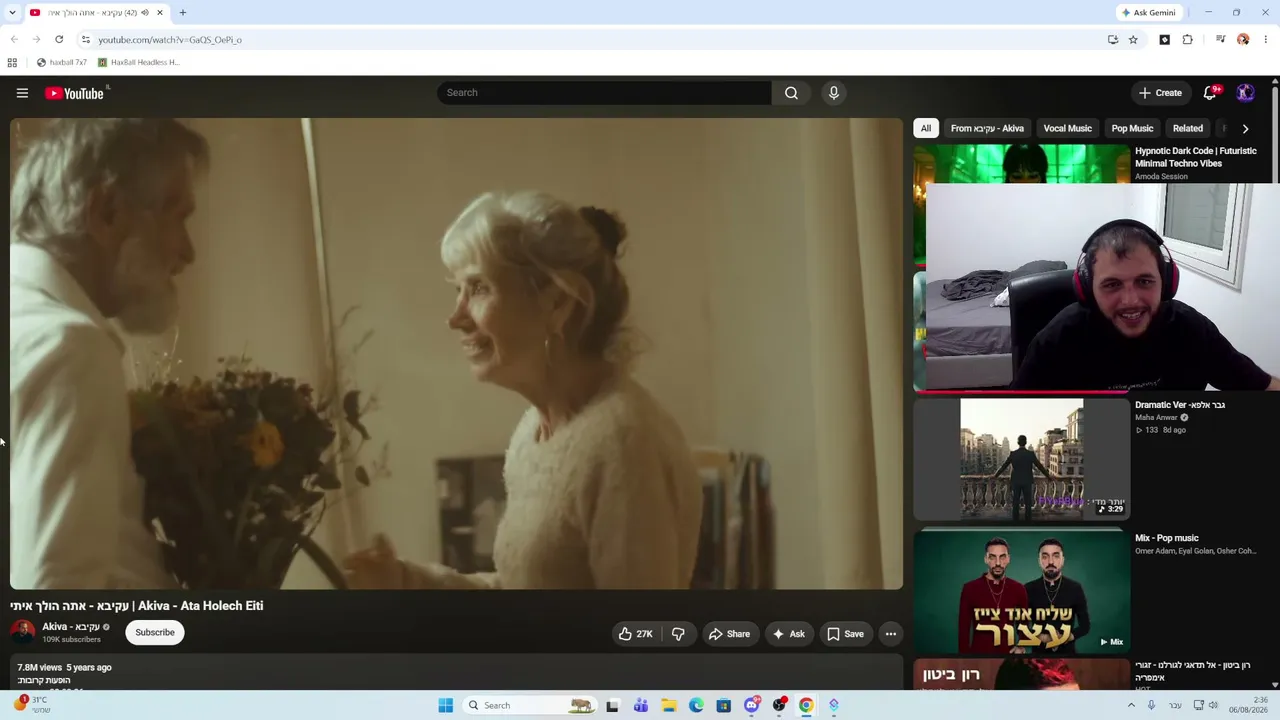Open File Explorer from the taskbar
Image resolution: width=1280 pixels, height=720 pixels.
(x=669, y=705)
